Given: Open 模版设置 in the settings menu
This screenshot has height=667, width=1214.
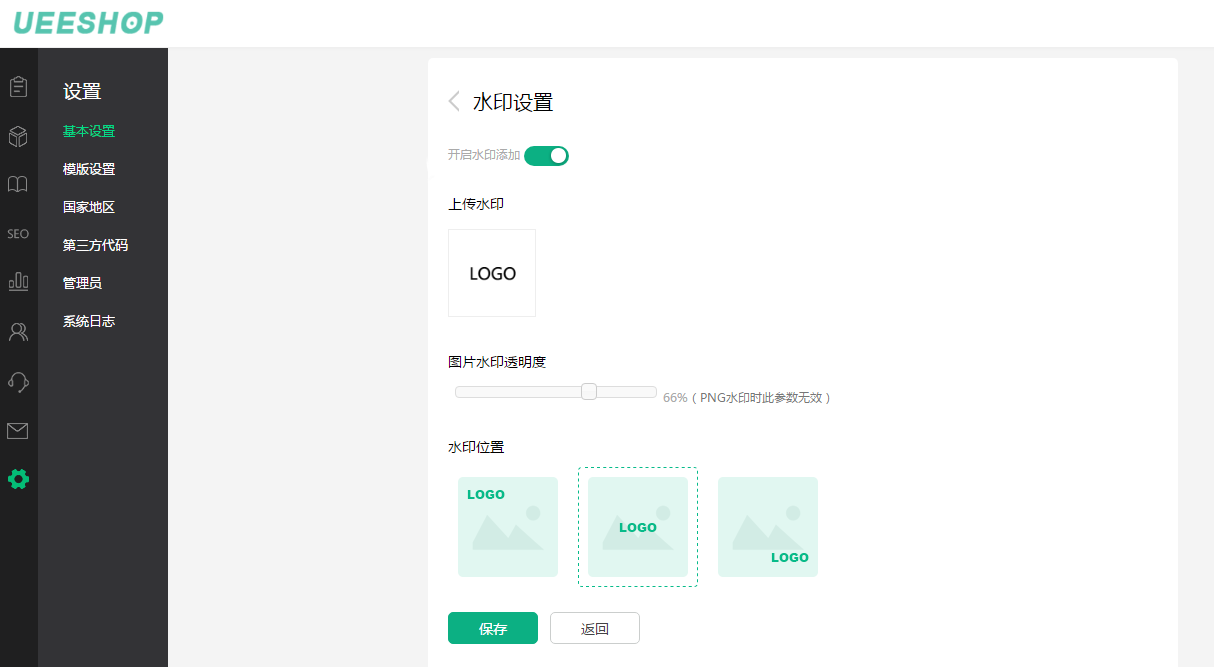Looking at the screenshot, I should [89, 169].
